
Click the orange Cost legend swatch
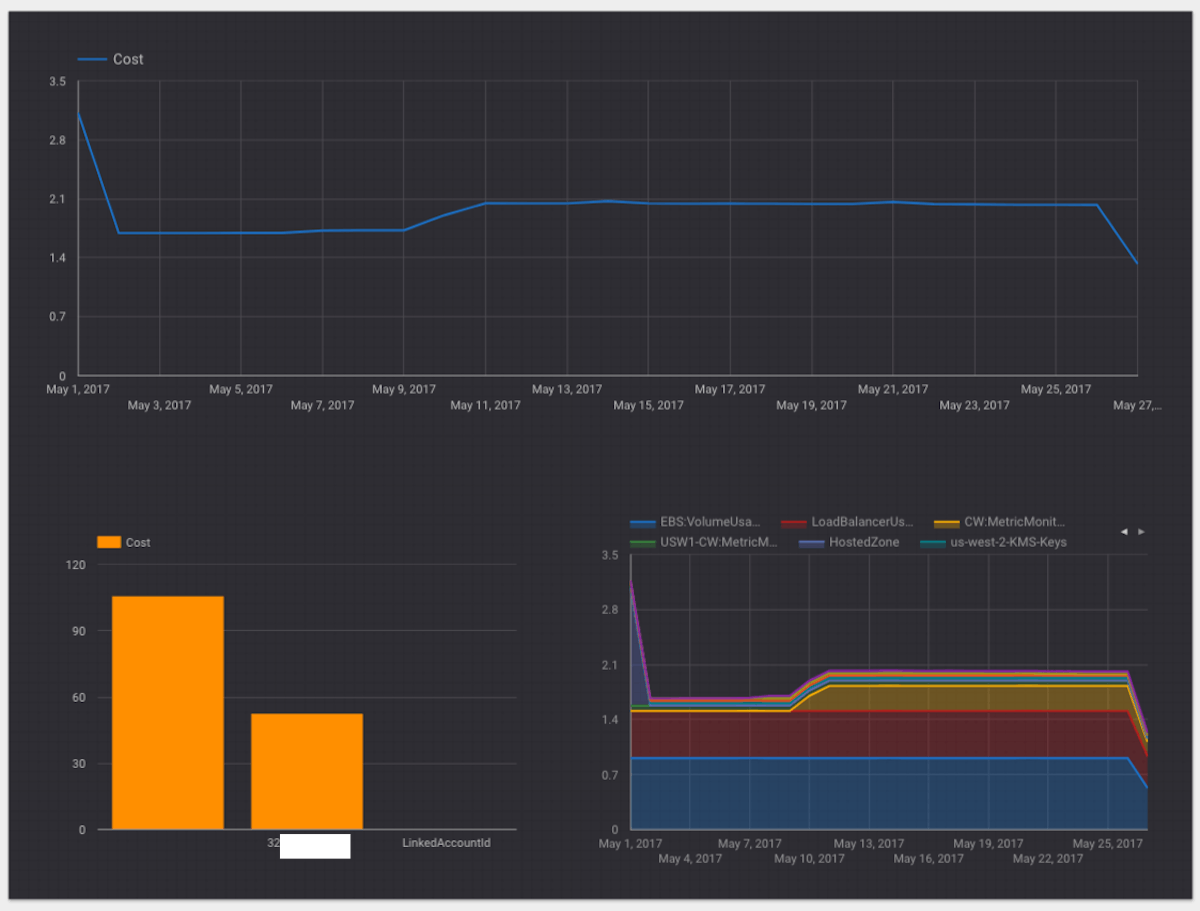(111, 542)
